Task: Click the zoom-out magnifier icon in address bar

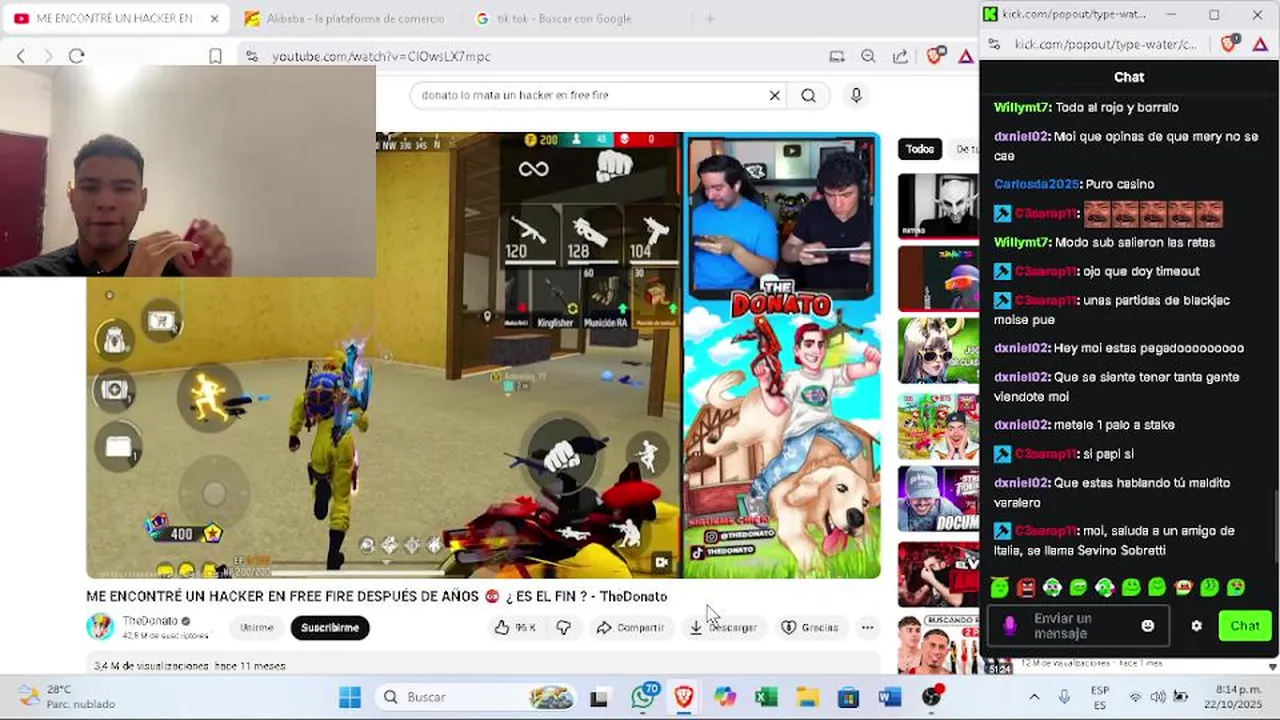Action: 868,57
